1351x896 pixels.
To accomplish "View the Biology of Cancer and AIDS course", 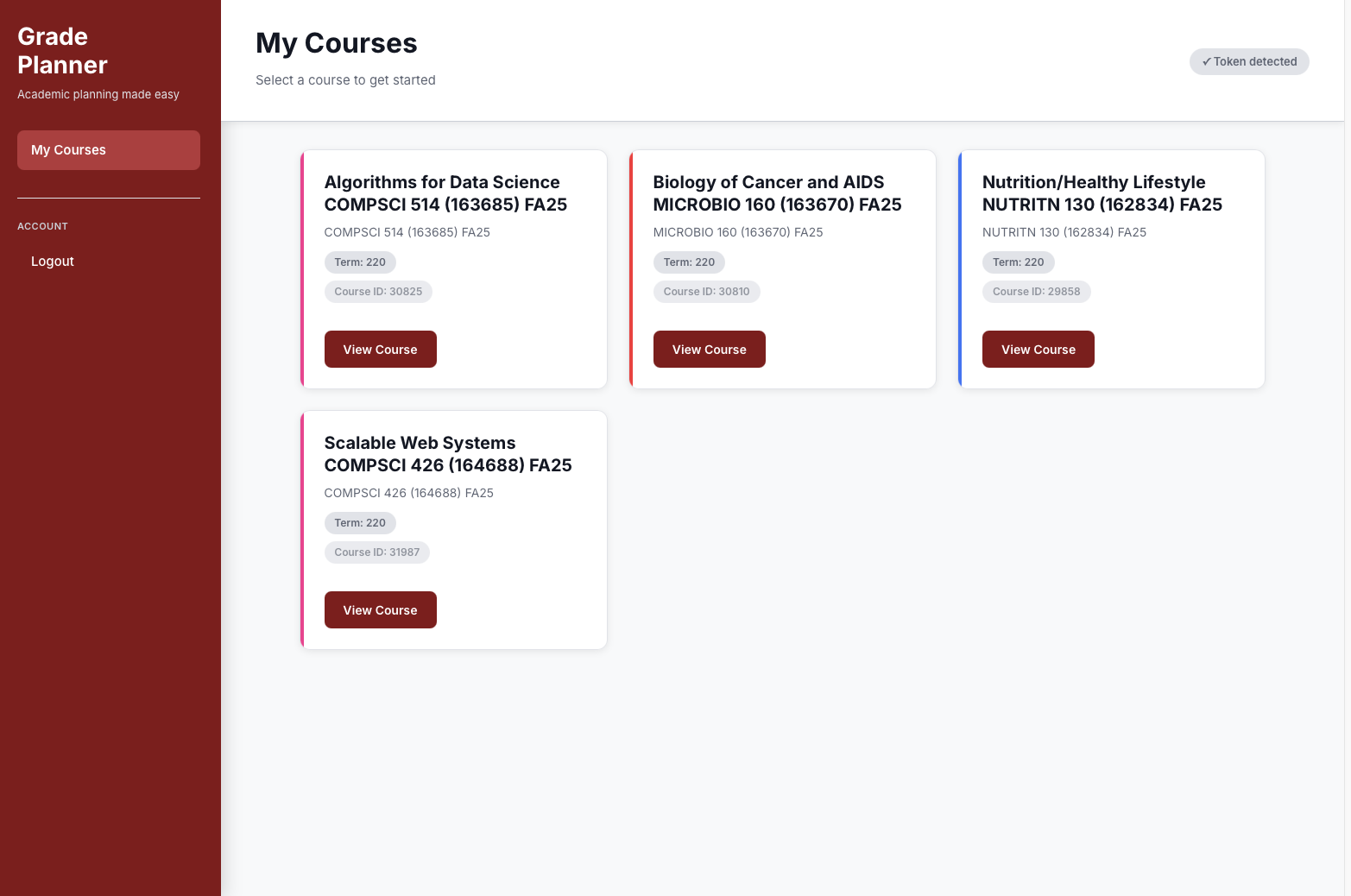I will [x=710, y=350].
